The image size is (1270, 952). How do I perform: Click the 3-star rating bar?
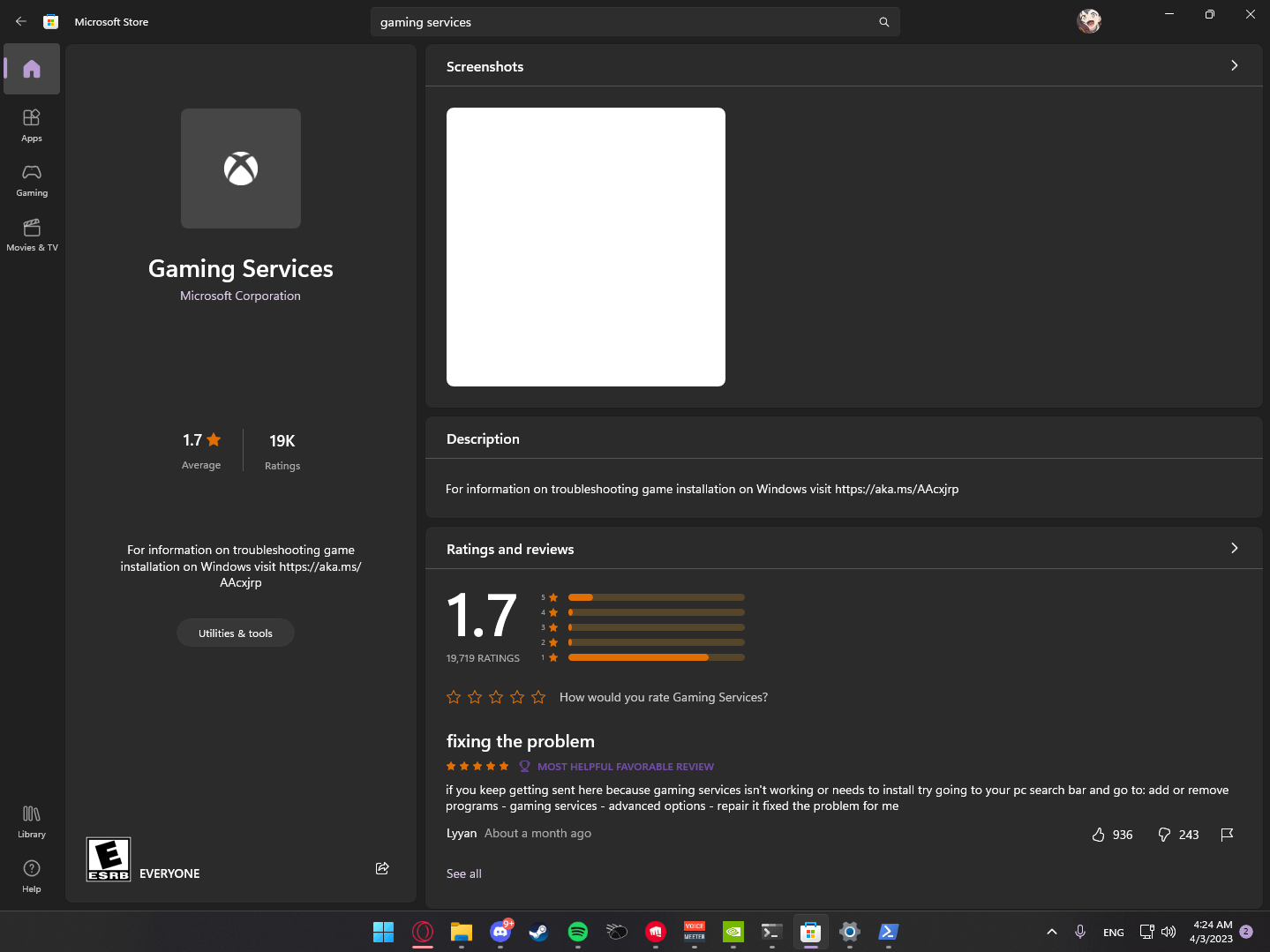[657, 627]
